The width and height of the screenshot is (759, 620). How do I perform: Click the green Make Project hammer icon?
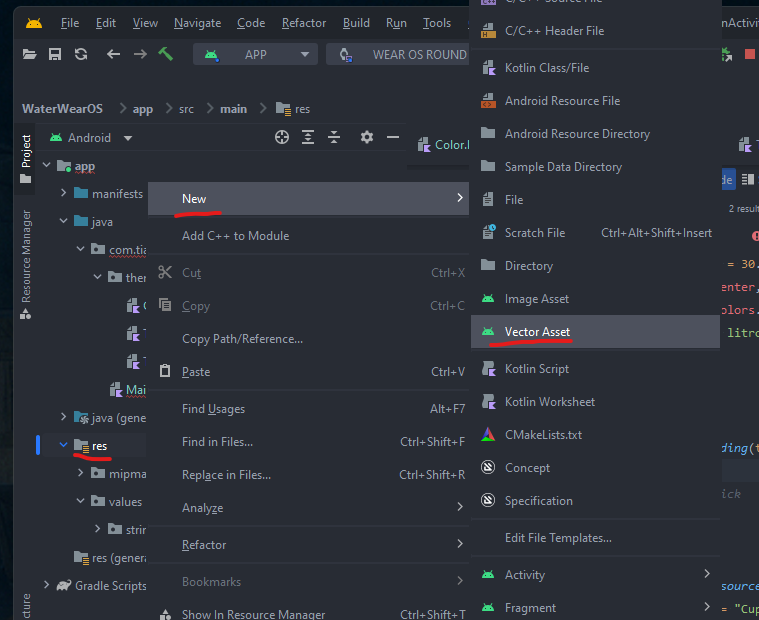click(x=166, y=54)
